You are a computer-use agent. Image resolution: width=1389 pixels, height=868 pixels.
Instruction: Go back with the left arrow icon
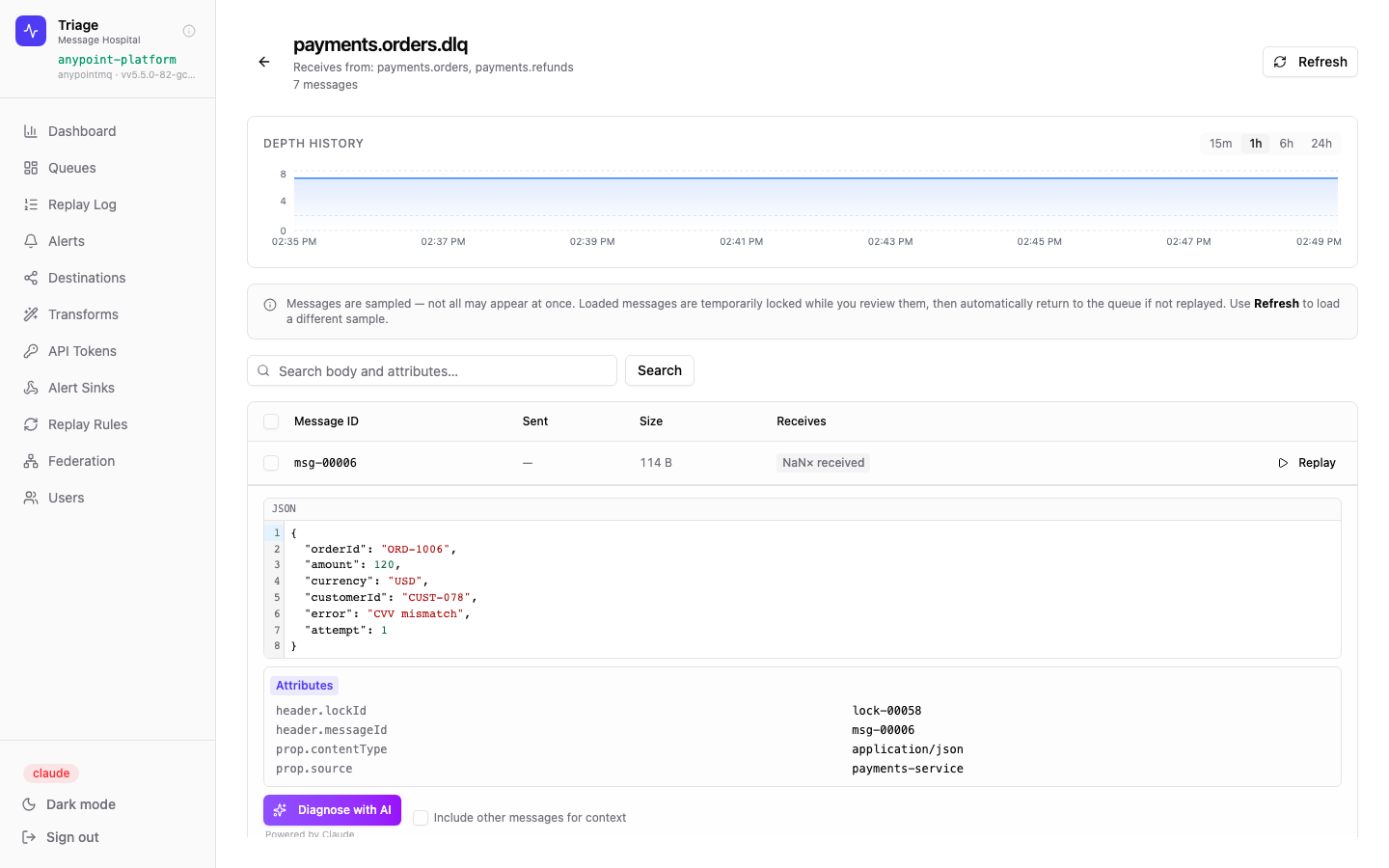(x=264, y=62)
